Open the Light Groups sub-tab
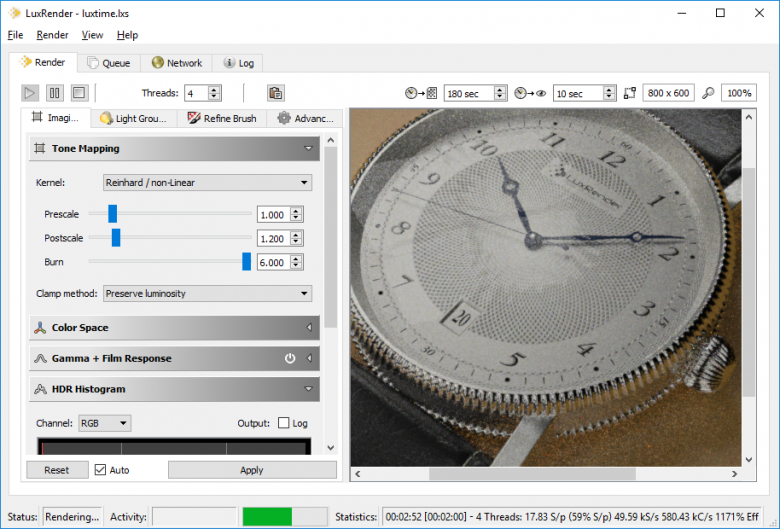The width and height of the screenshot is (780, 529). (x=133, y=118)
